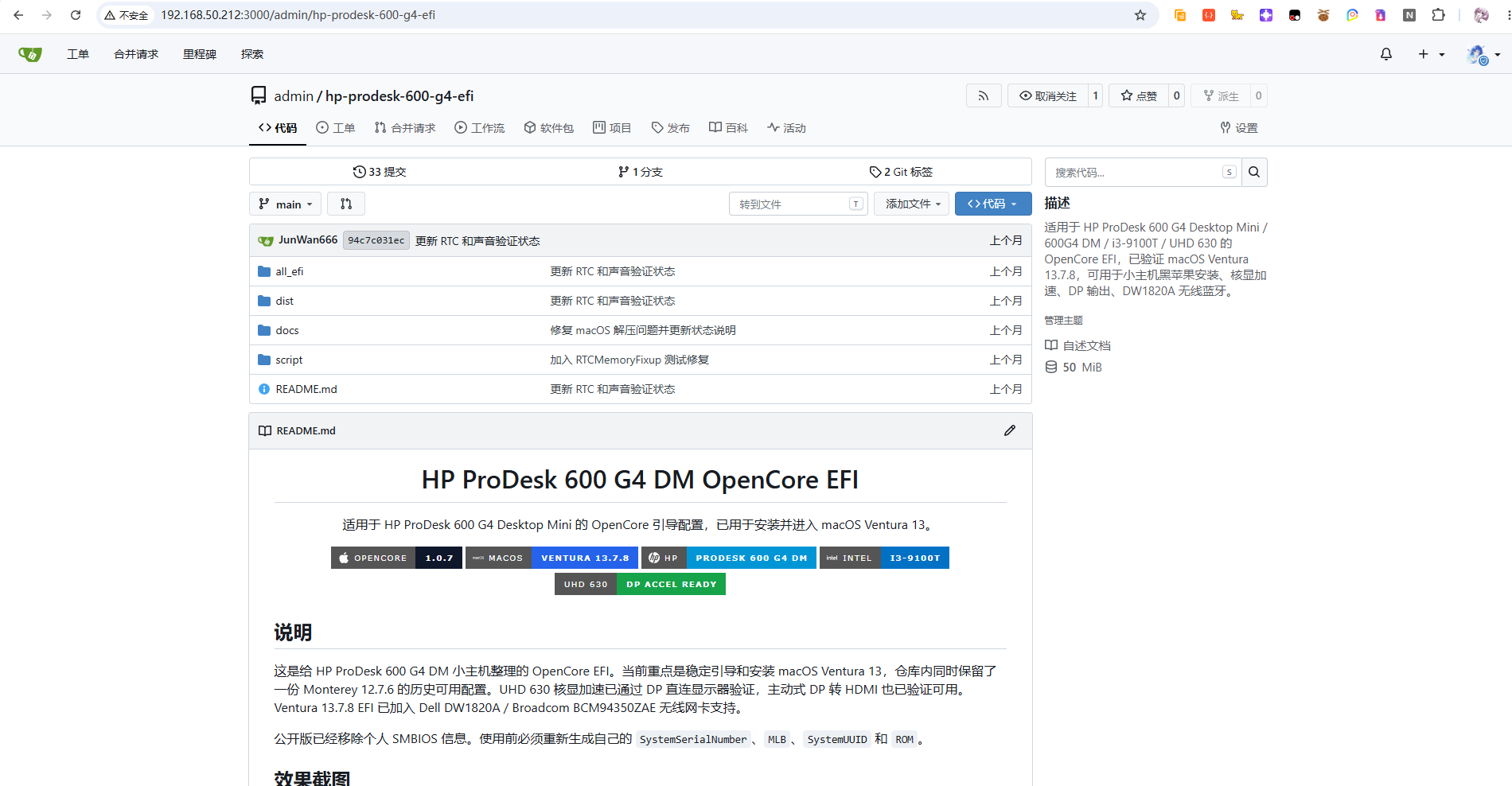Open the 修复 macOS 解压问题 commit message
This screenshot has height=786, width=1512.
[x=643, y=330]
